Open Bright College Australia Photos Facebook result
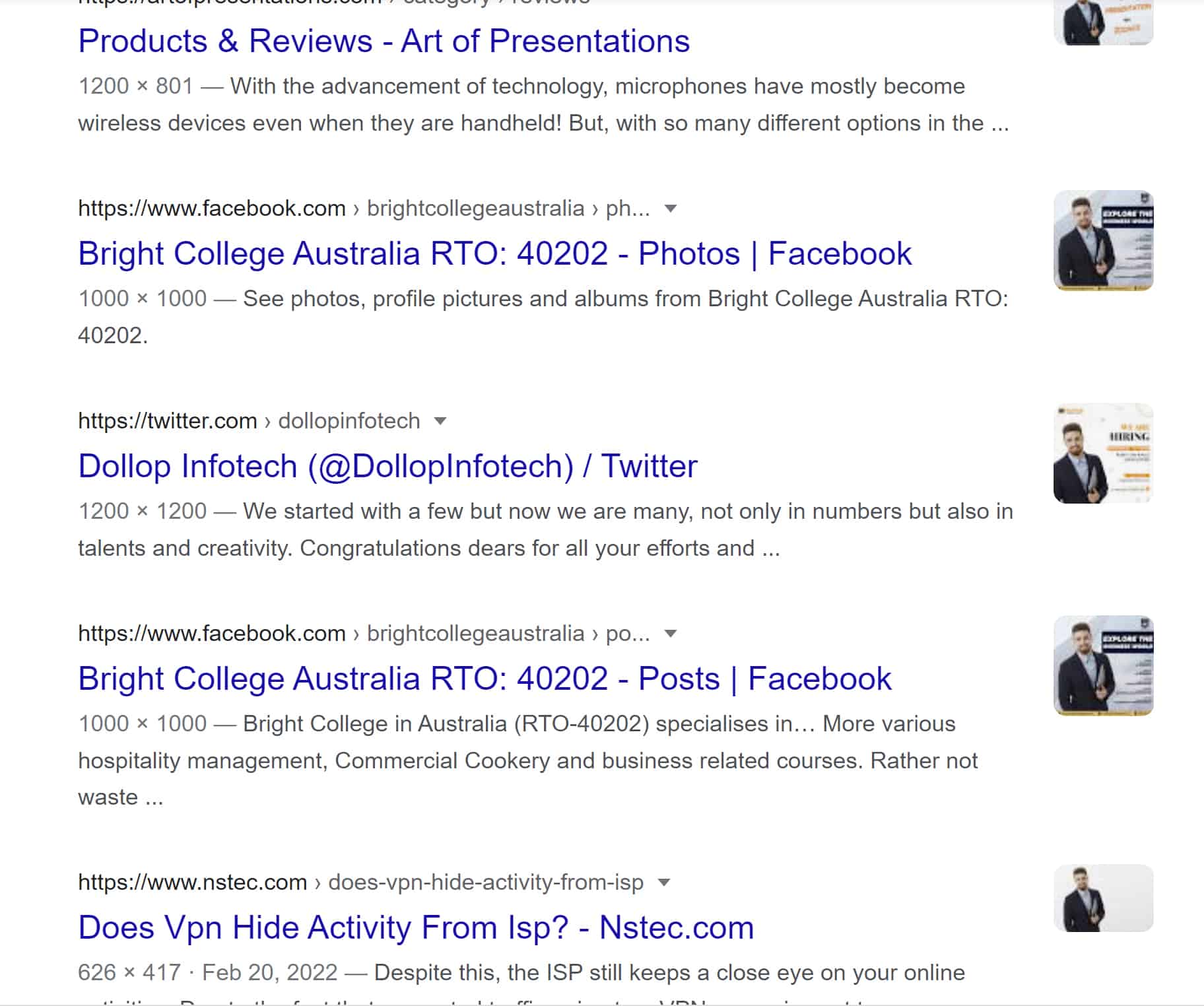Screen dimensions: 1204x1006 point(494,254)
